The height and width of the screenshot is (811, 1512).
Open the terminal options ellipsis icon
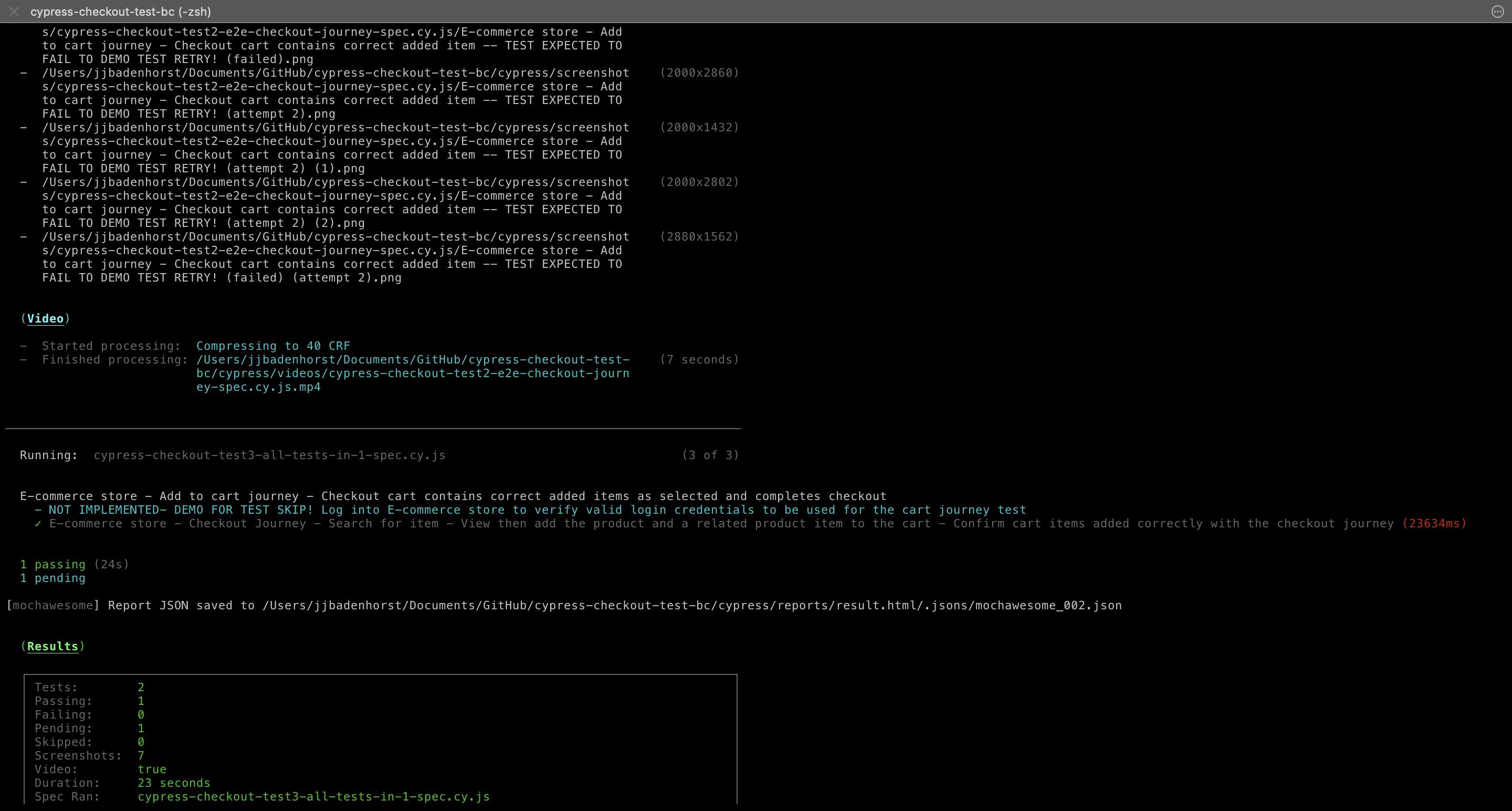click(x=1497, y=11)
